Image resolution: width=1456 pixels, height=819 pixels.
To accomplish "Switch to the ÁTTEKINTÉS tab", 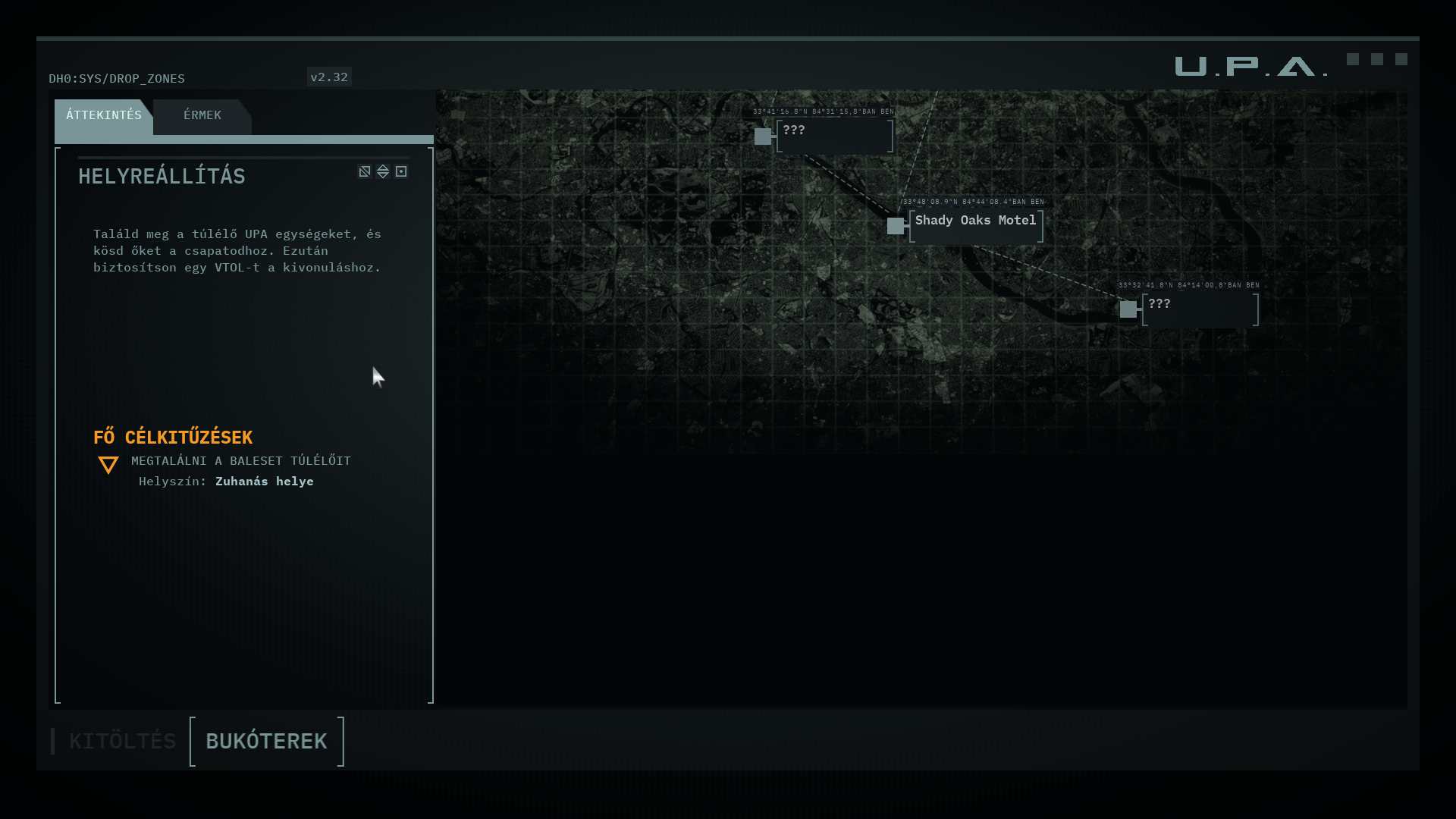I will [104, 115].
